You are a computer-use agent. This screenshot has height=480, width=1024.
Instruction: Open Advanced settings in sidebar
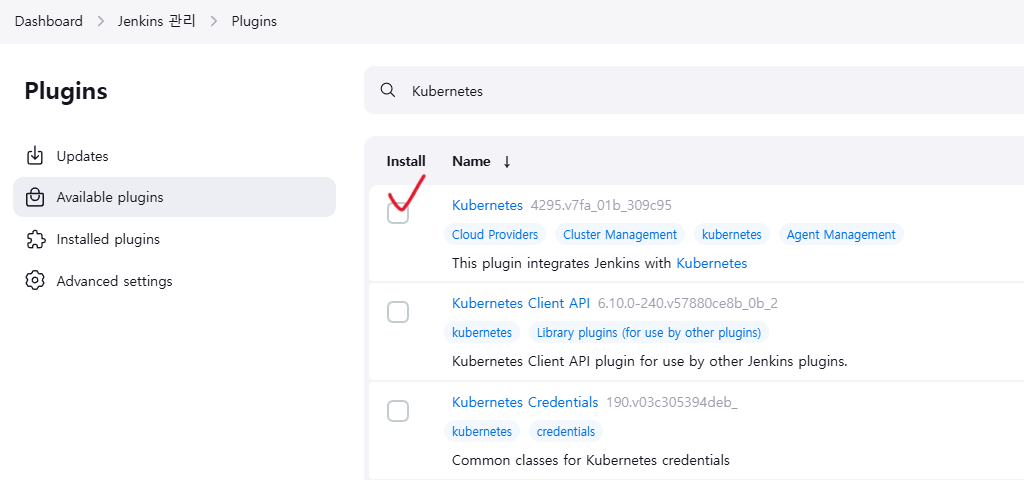click(x=174, y=281)
